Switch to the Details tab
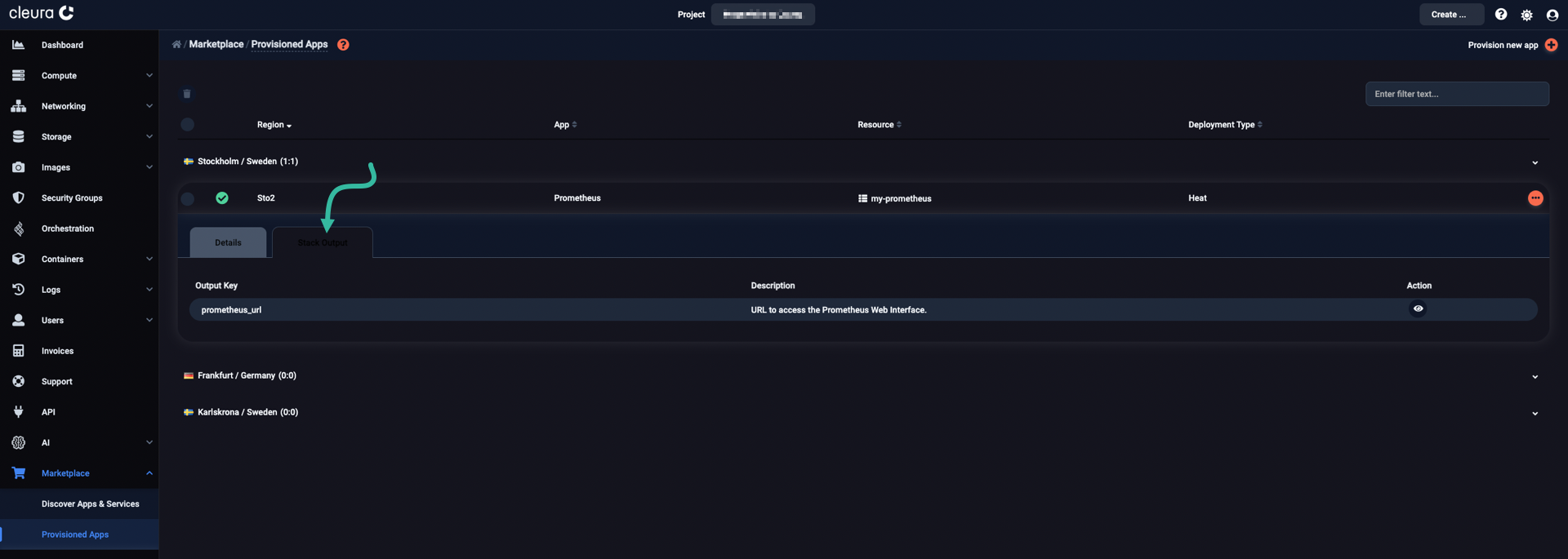This screenshot has width=1568, height=559. coord(228,242)
